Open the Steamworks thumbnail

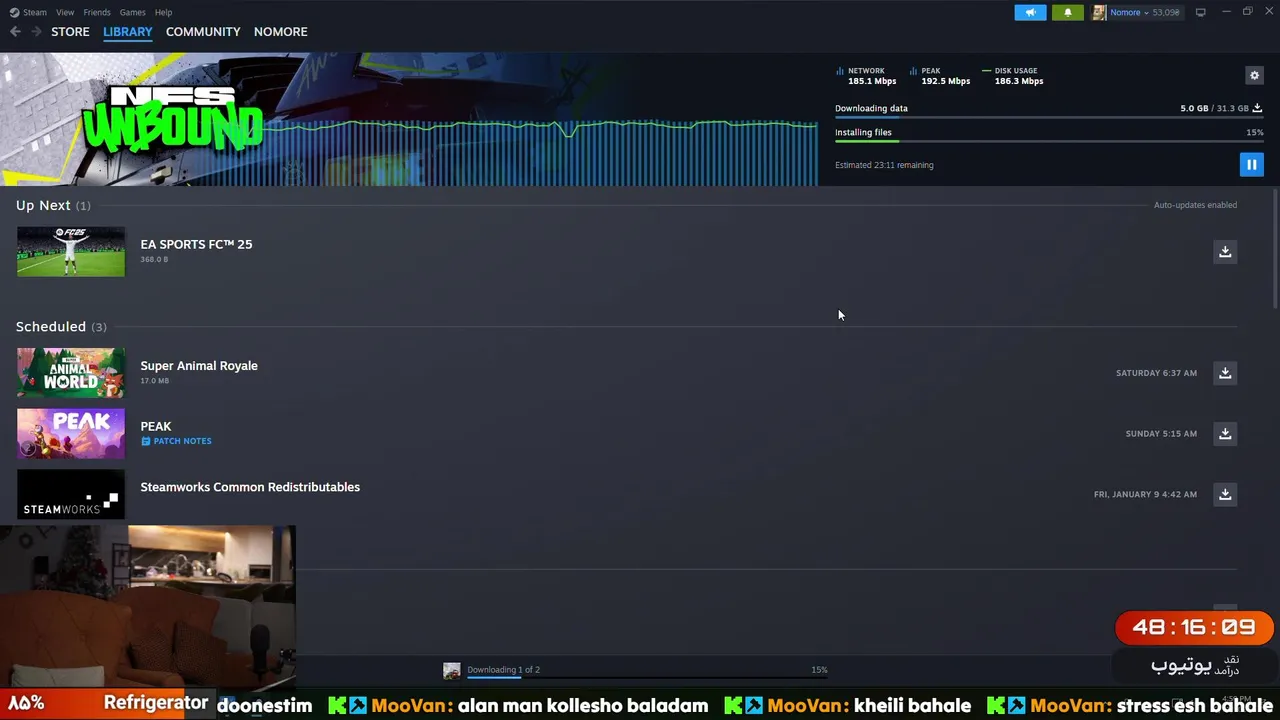click(71, 494)
